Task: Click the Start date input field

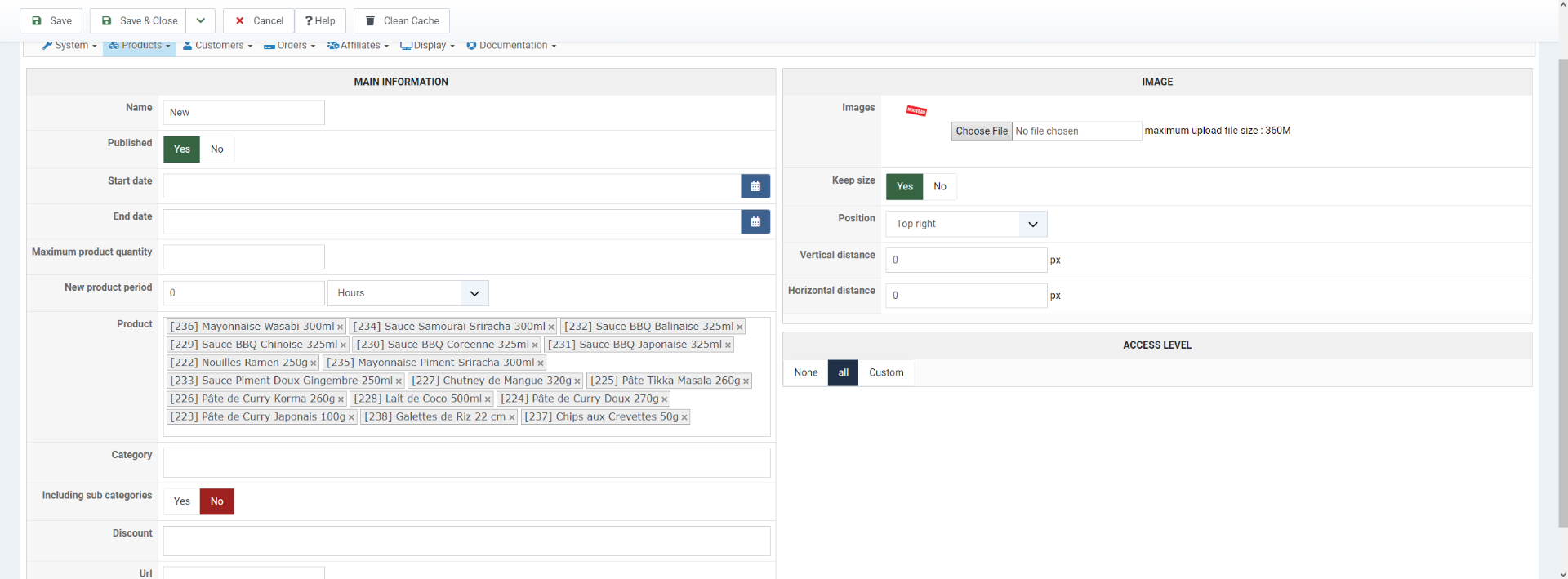Action: (x=452, y=186)
